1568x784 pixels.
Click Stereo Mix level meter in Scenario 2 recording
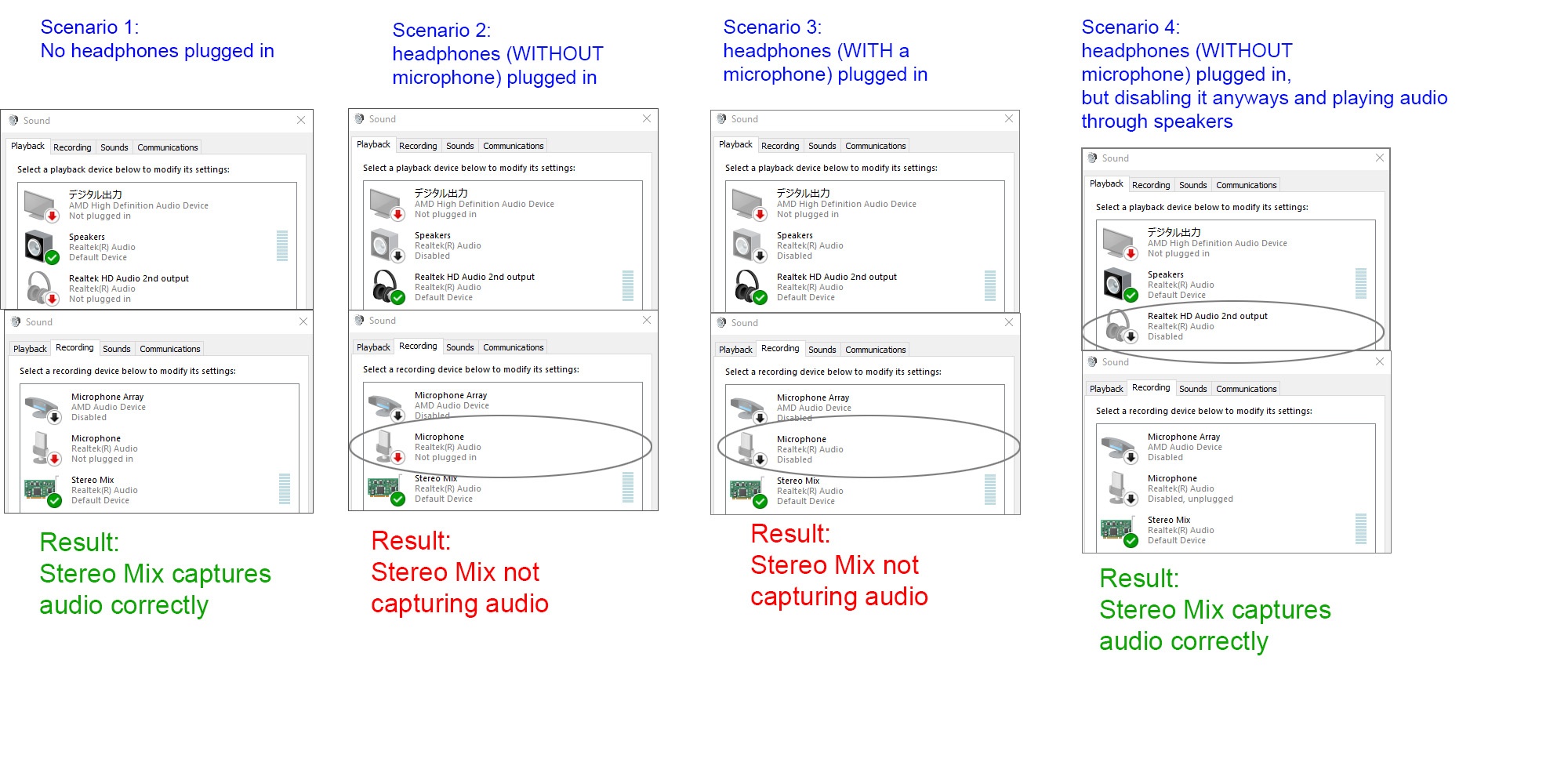pos(628,488)
